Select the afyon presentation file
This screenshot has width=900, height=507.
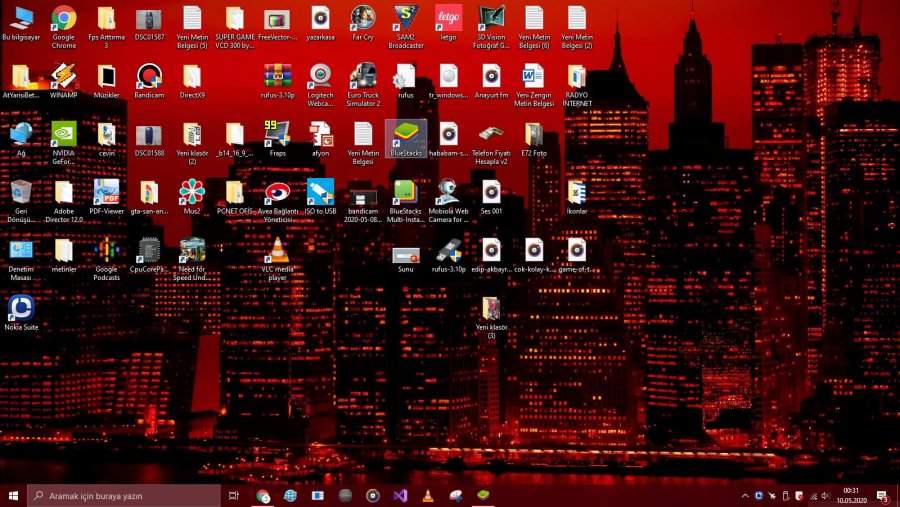(320, 139)
